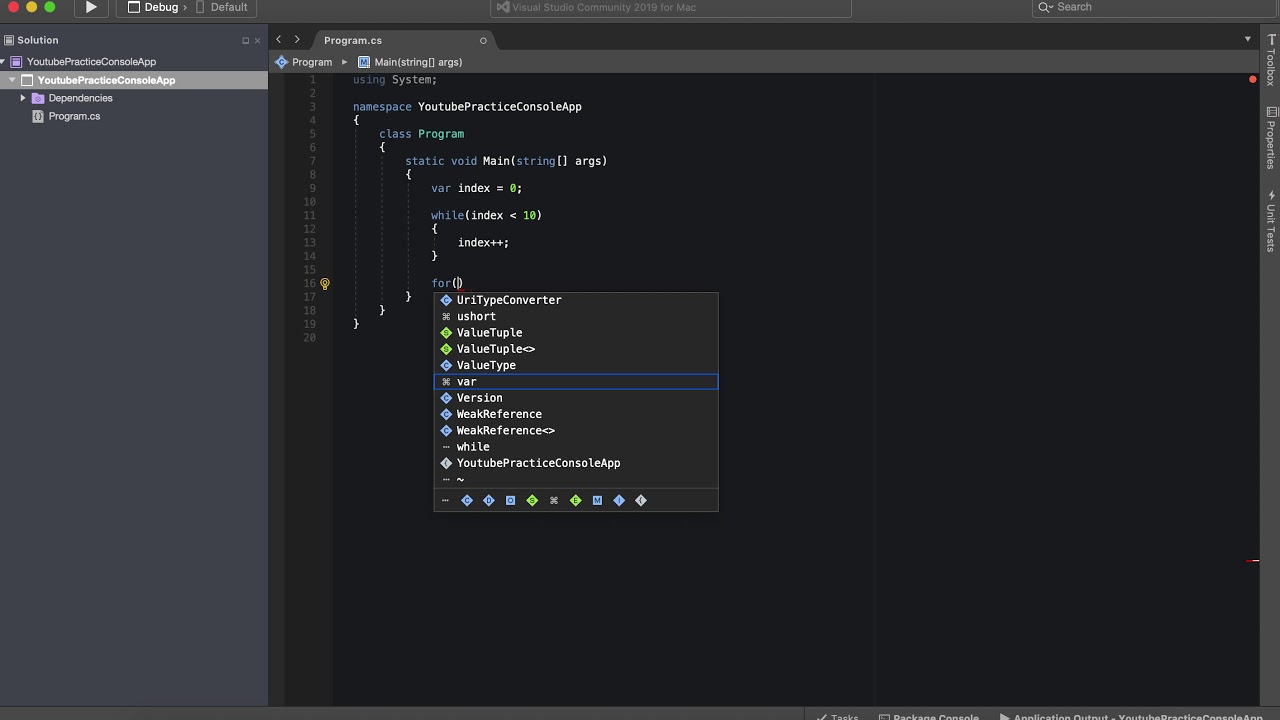Viewport: 1280px width, 720px height.
Task: Click the Program class breadcrumb
Action: 304,62
